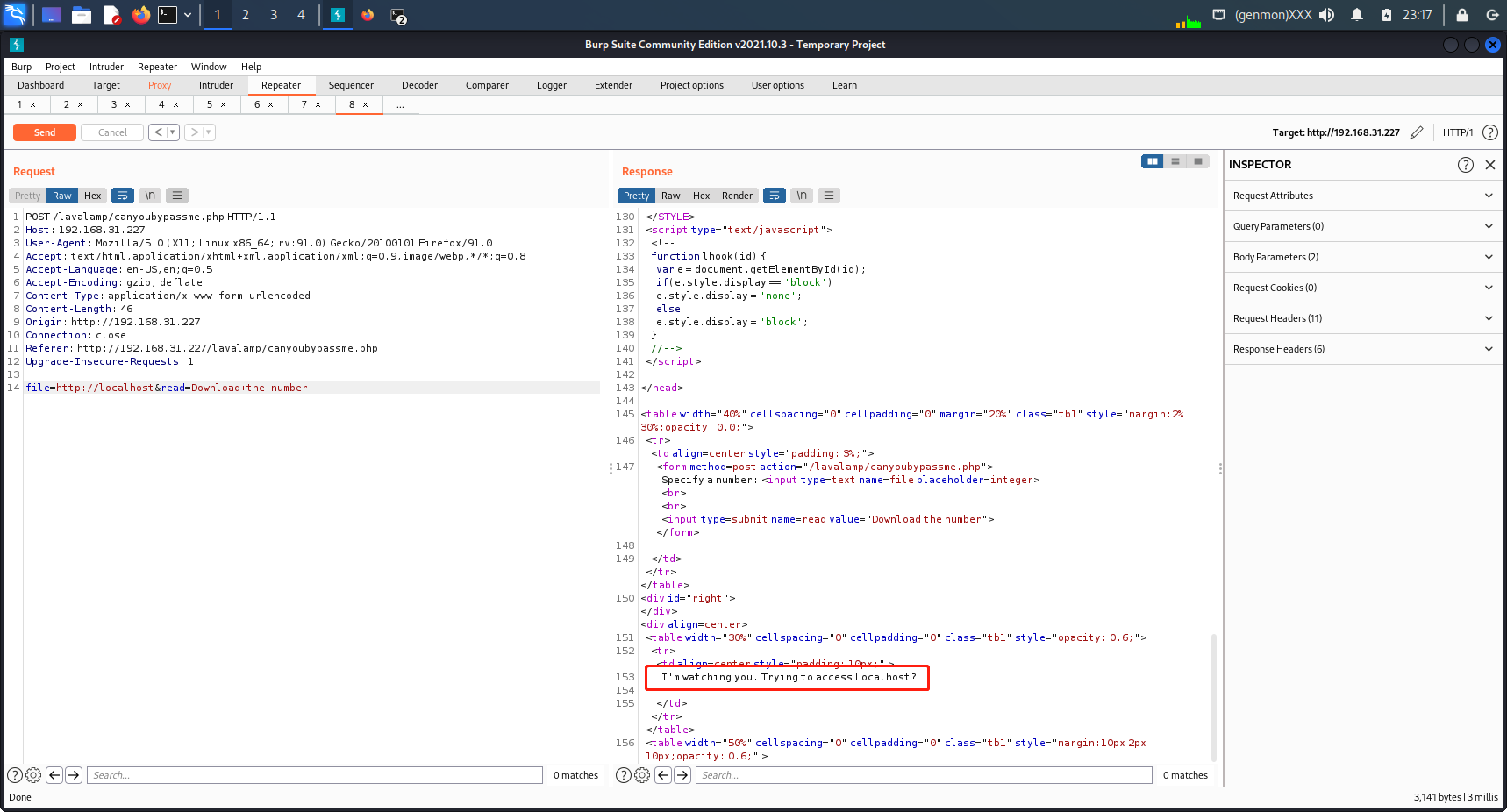This screenshot has height=812, width=1507.
Task: Switch request view to Hex
Action: pos(93,196)
